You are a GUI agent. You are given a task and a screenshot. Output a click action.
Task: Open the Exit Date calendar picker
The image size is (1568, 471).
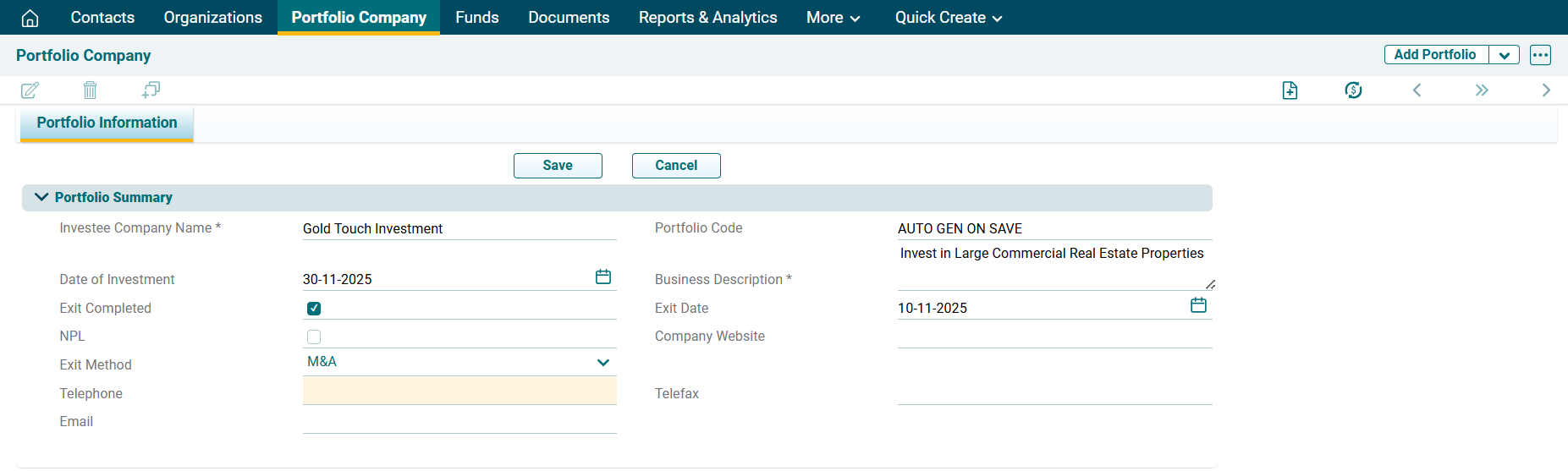(1198, 305)
